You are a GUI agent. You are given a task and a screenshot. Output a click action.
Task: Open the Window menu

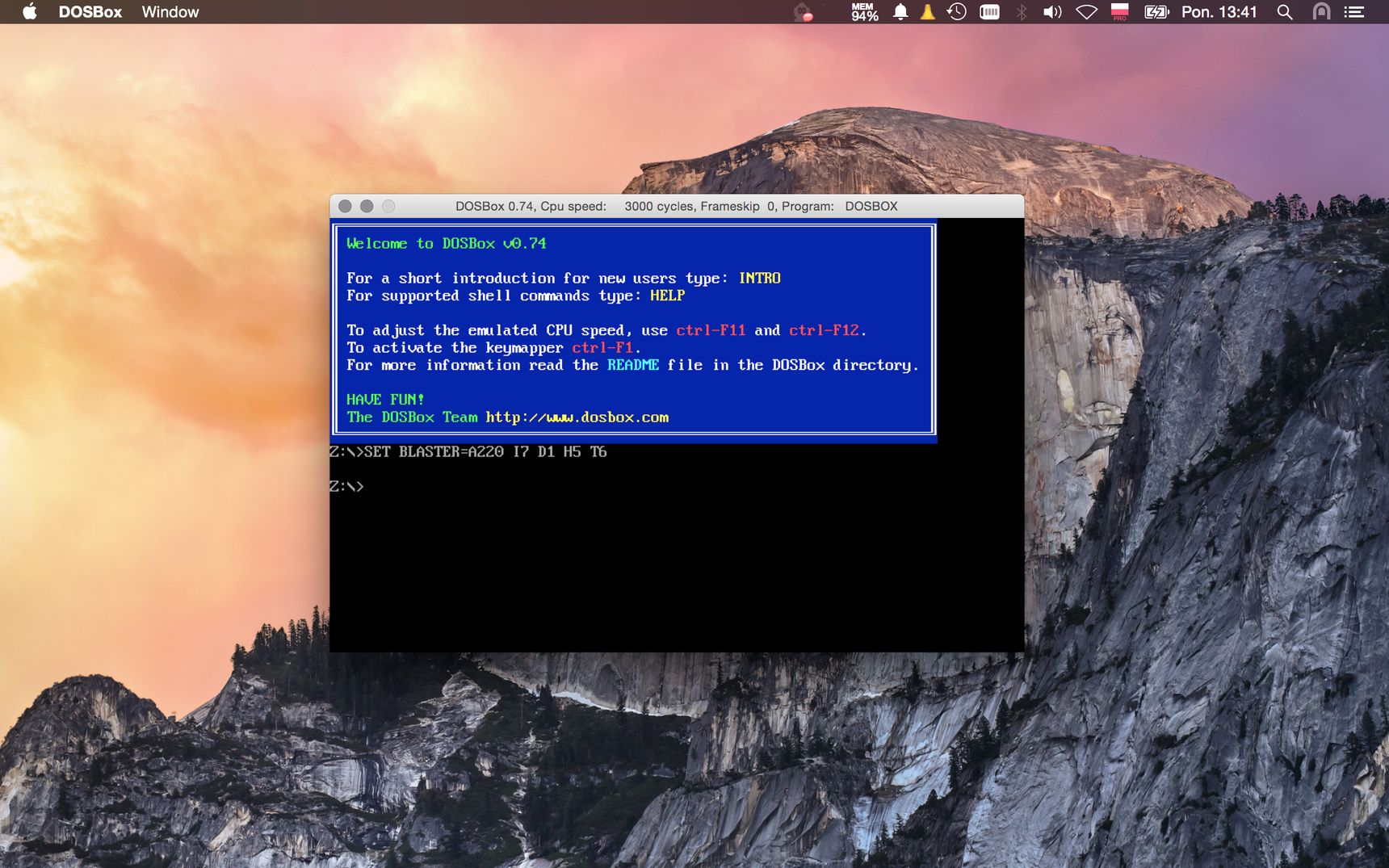click(x=170, y=11)
